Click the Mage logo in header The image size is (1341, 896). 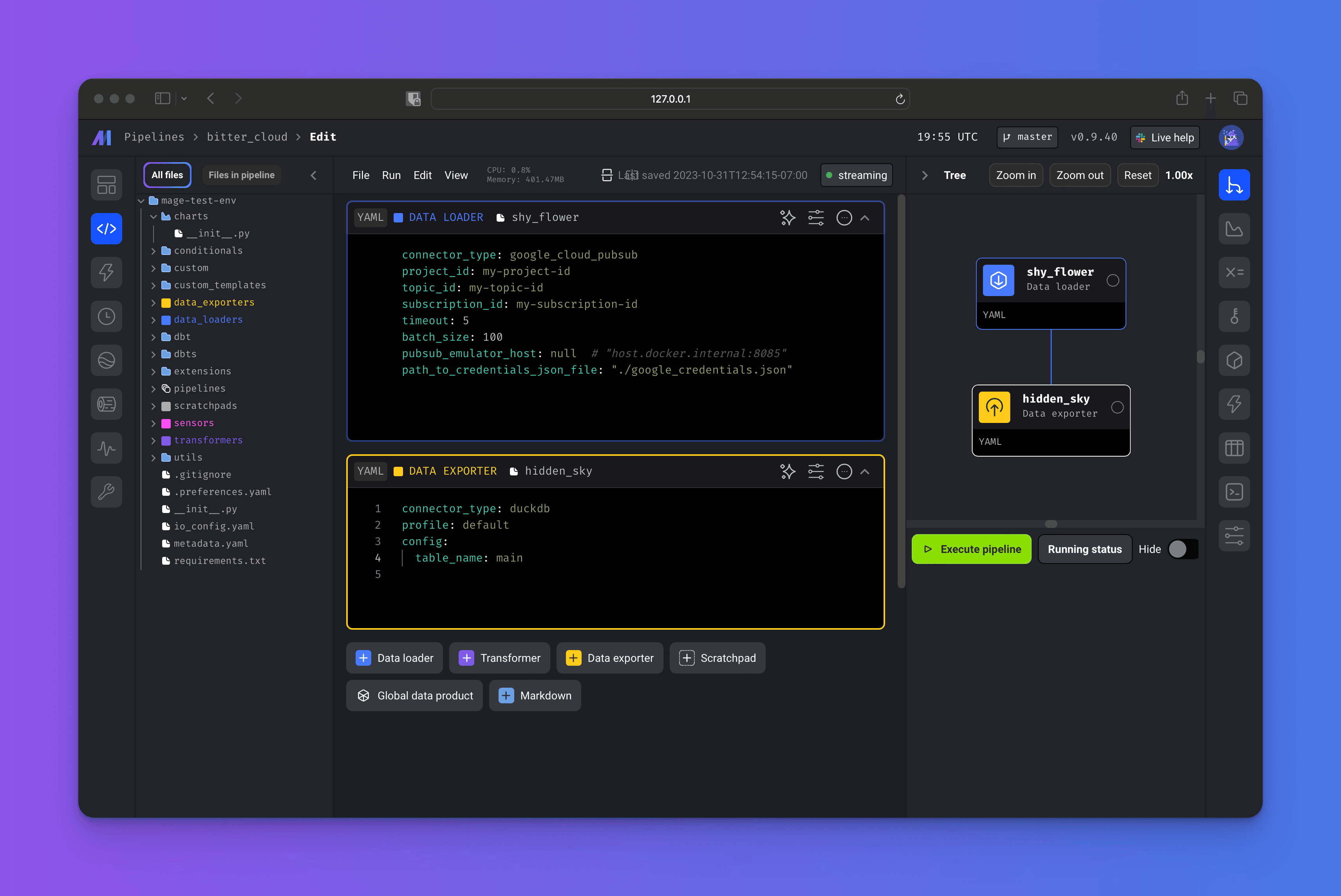[102, 137]
